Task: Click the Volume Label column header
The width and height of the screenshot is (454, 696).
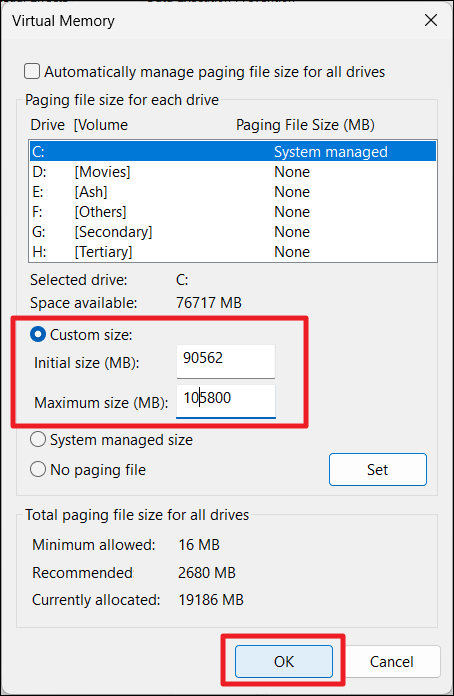Action: click(x=101, y=125)
